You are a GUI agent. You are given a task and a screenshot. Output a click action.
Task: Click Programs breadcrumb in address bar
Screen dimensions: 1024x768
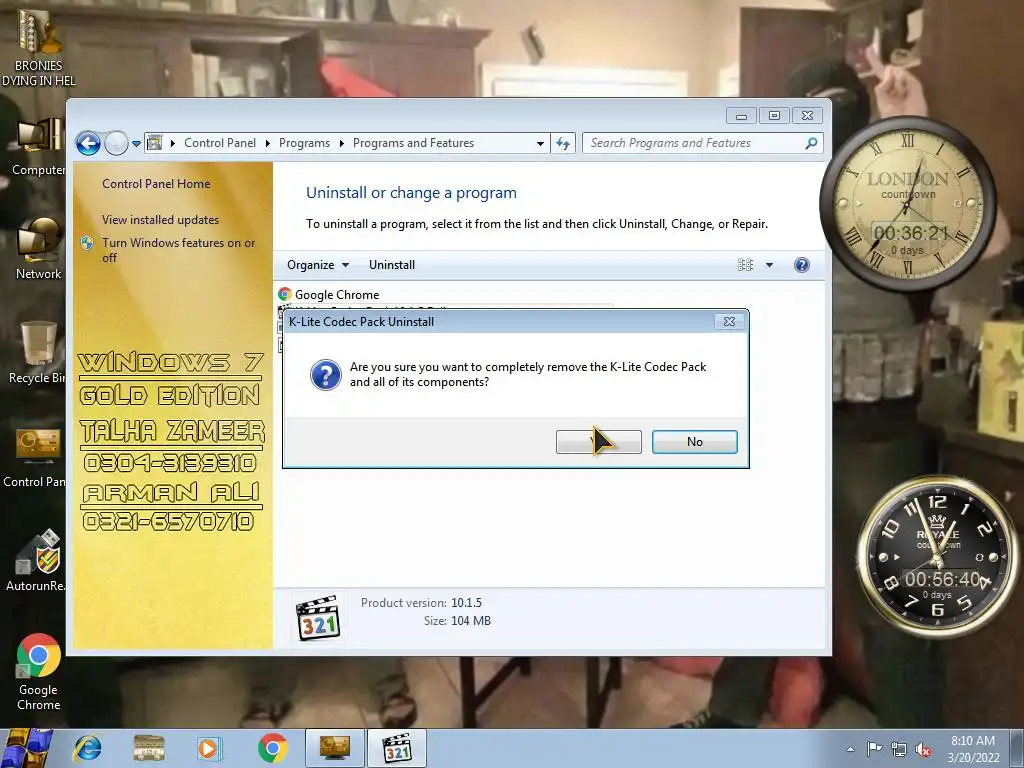[304, 143]
